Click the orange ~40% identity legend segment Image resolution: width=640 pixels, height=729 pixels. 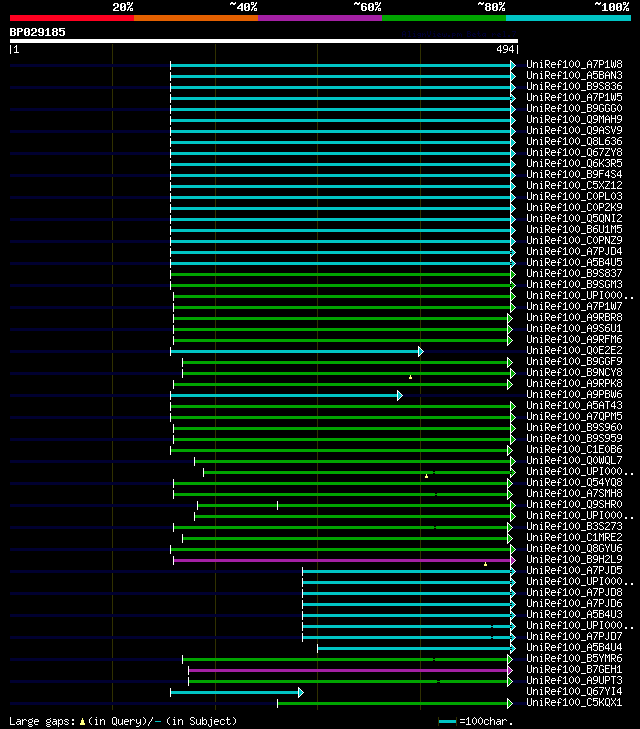196,18
